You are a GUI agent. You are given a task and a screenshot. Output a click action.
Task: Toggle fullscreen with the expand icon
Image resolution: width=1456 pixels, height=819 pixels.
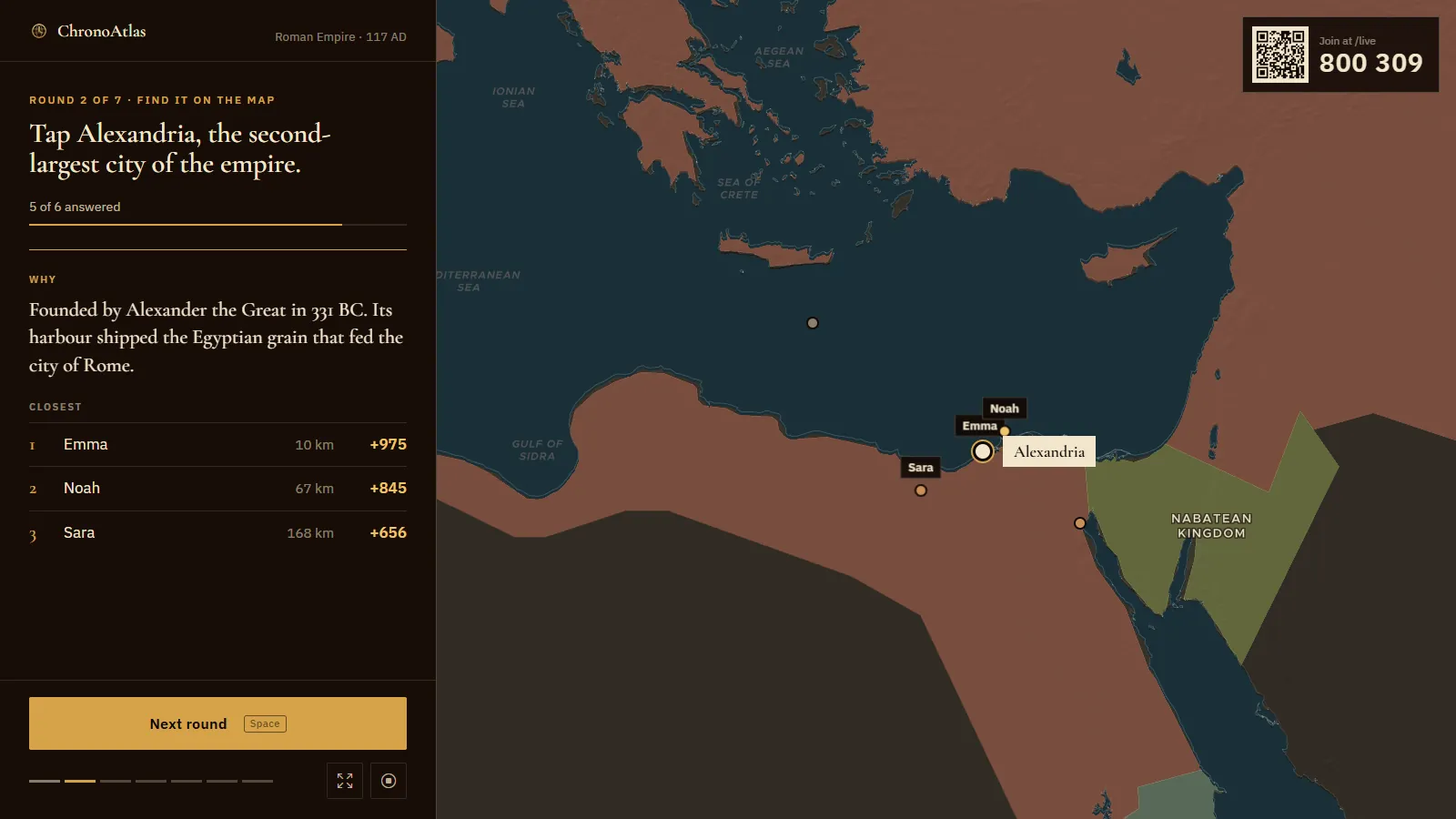click(345, 781)
